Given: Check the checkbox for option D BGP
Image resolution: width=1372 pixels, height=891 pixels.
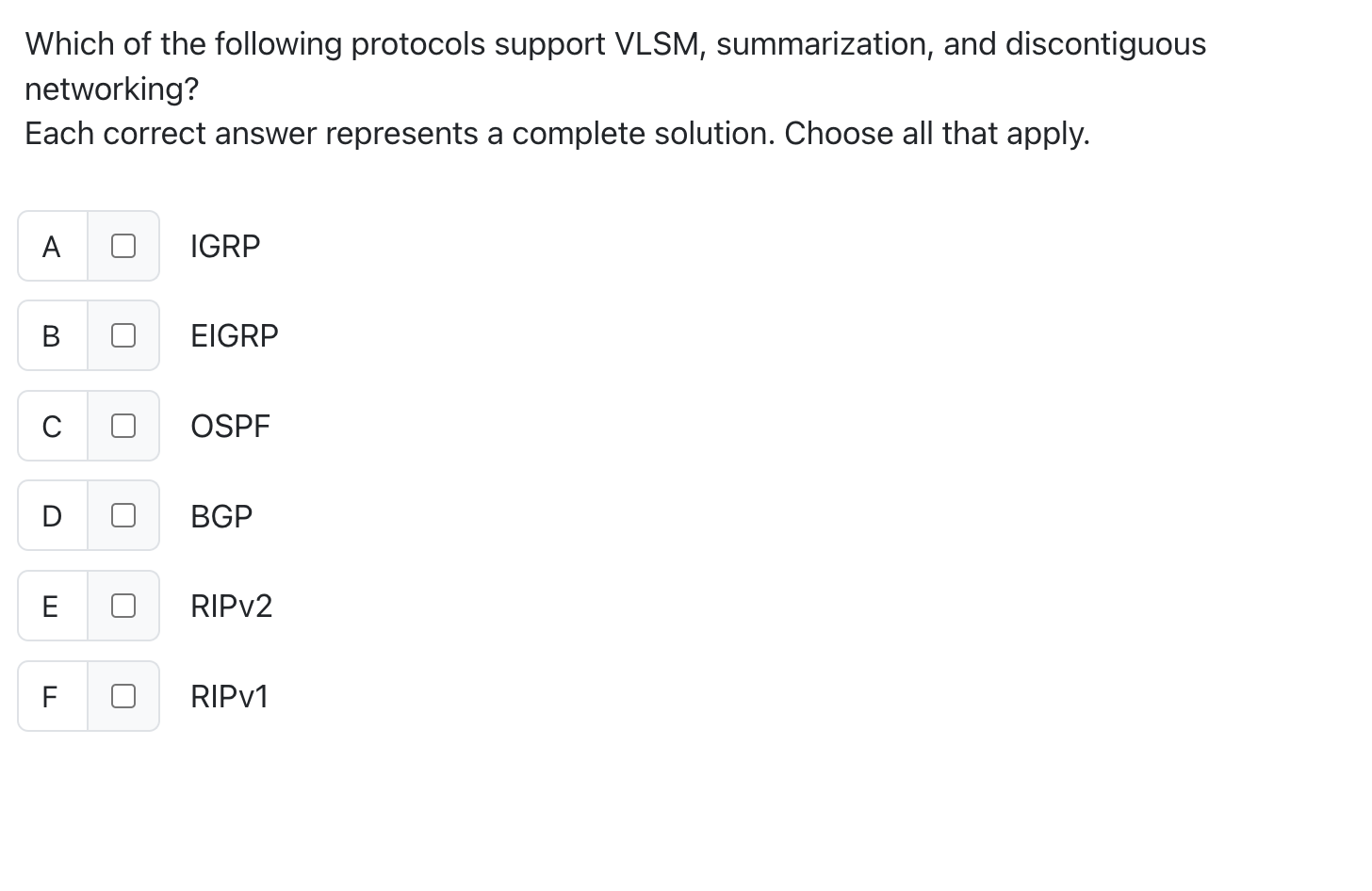Looking at the screenshot, I should pyautogui.click(x=123, y=515).
